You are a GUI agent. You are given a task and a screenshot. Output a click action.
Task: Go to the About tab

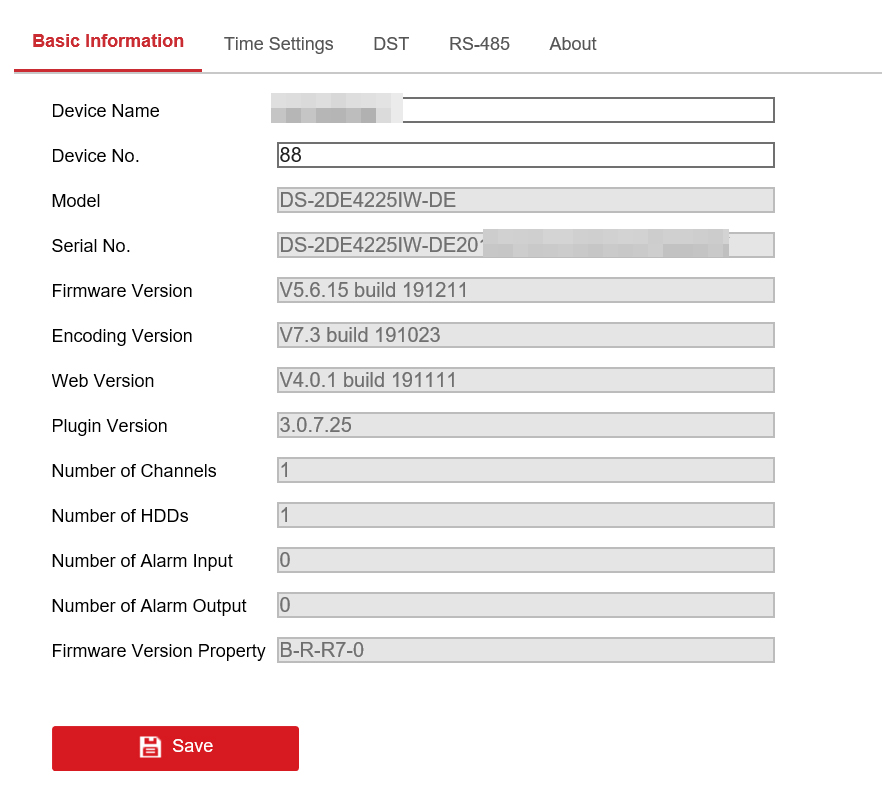(572, 44)
